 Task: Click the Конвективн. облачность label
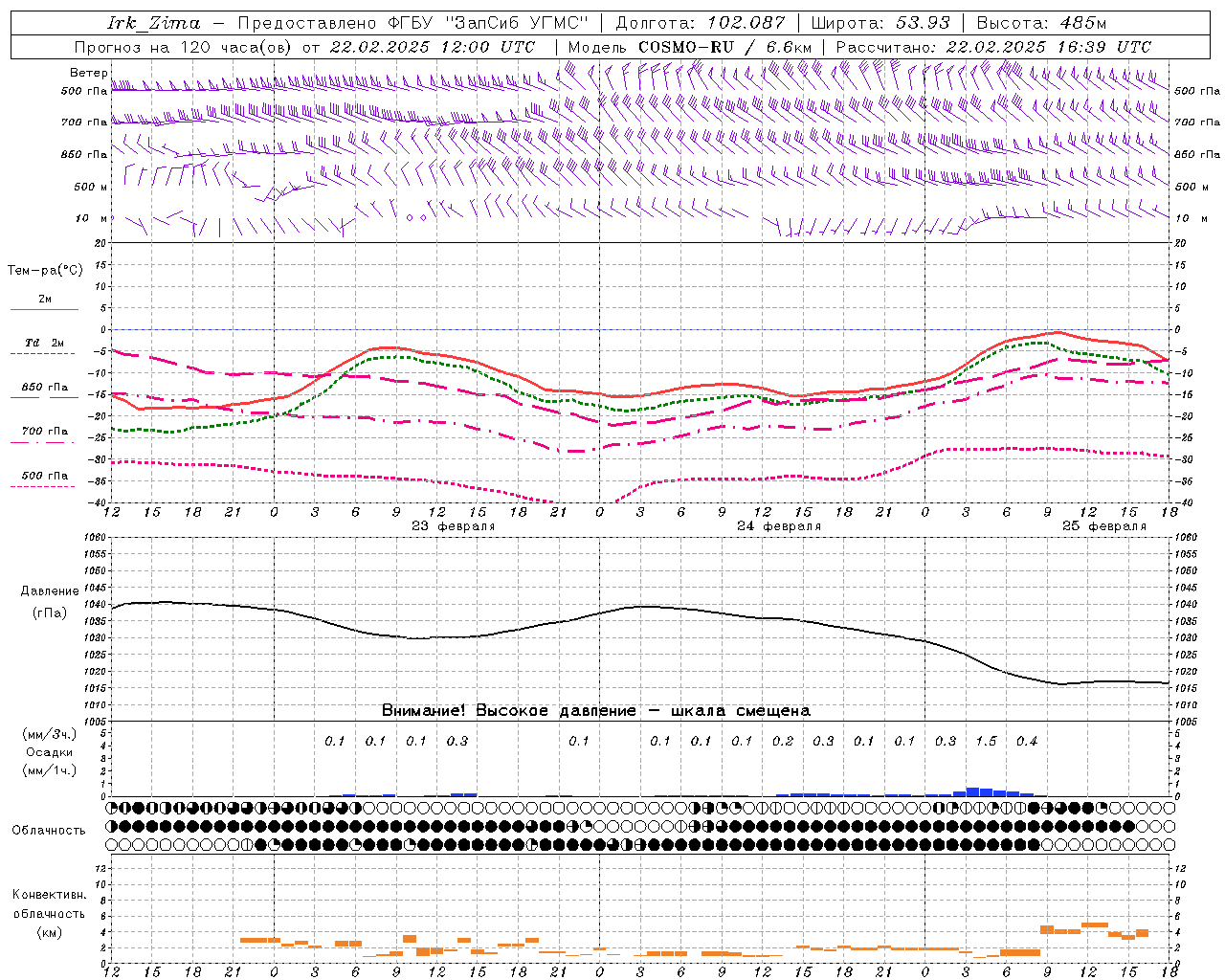click(49, 904)
